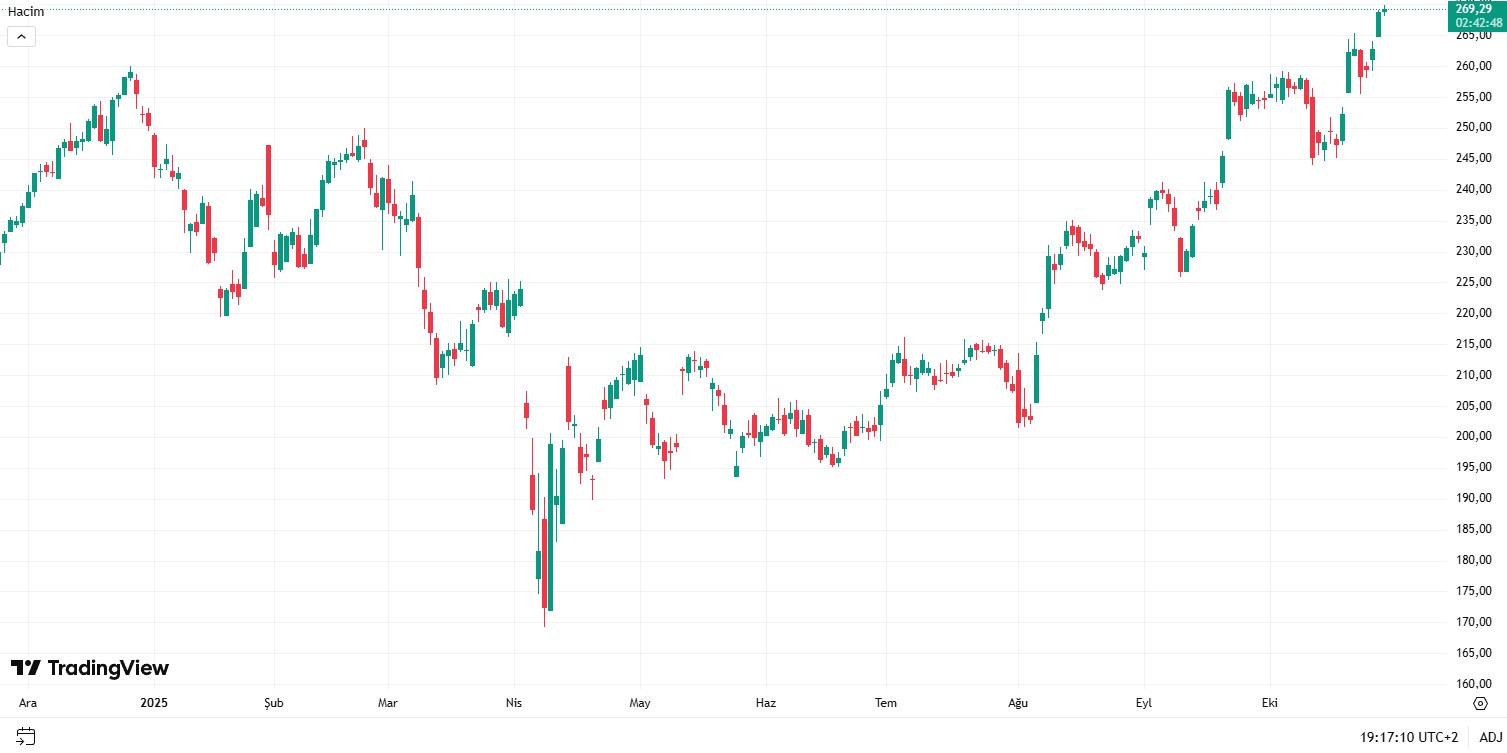Open the go-to-date calendar icon

pos(26,737)
